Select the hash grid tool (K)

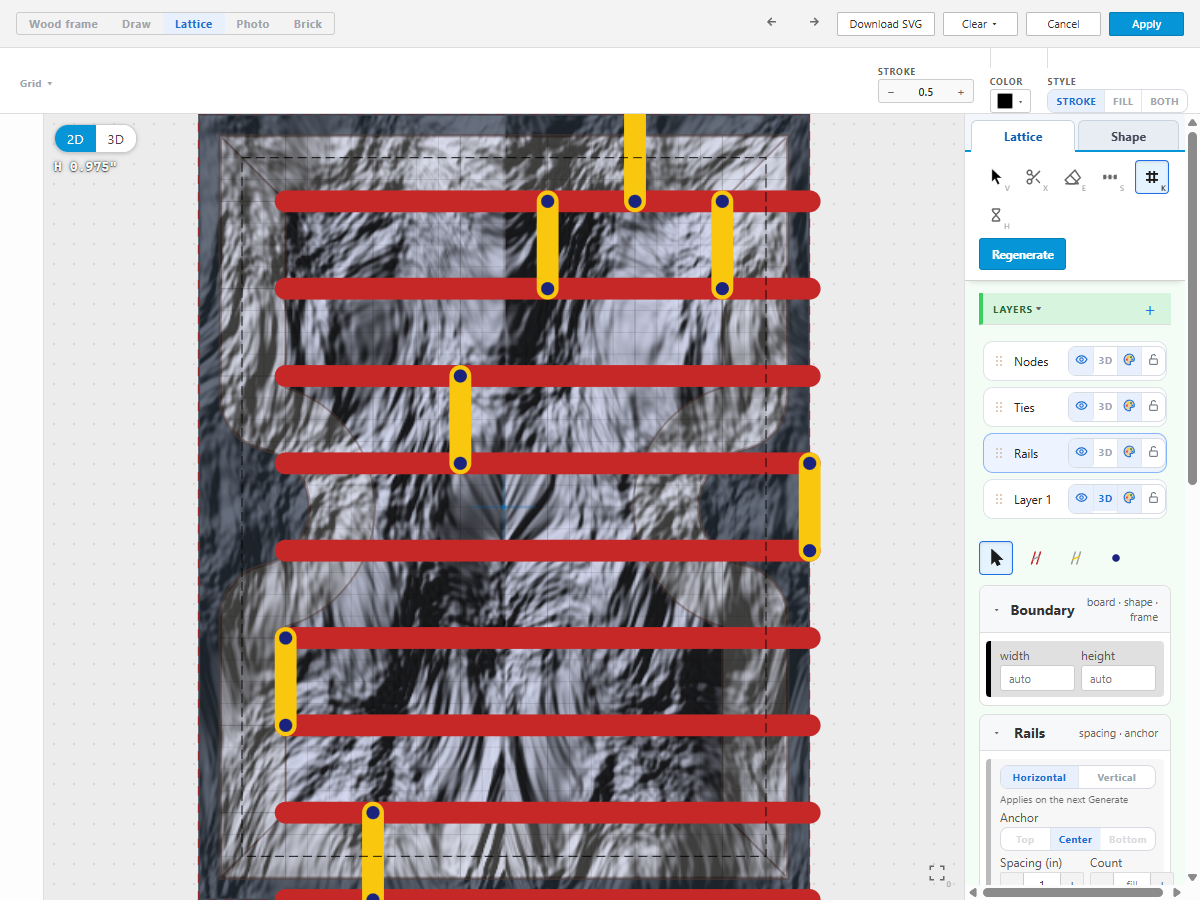click(1151, 177)
